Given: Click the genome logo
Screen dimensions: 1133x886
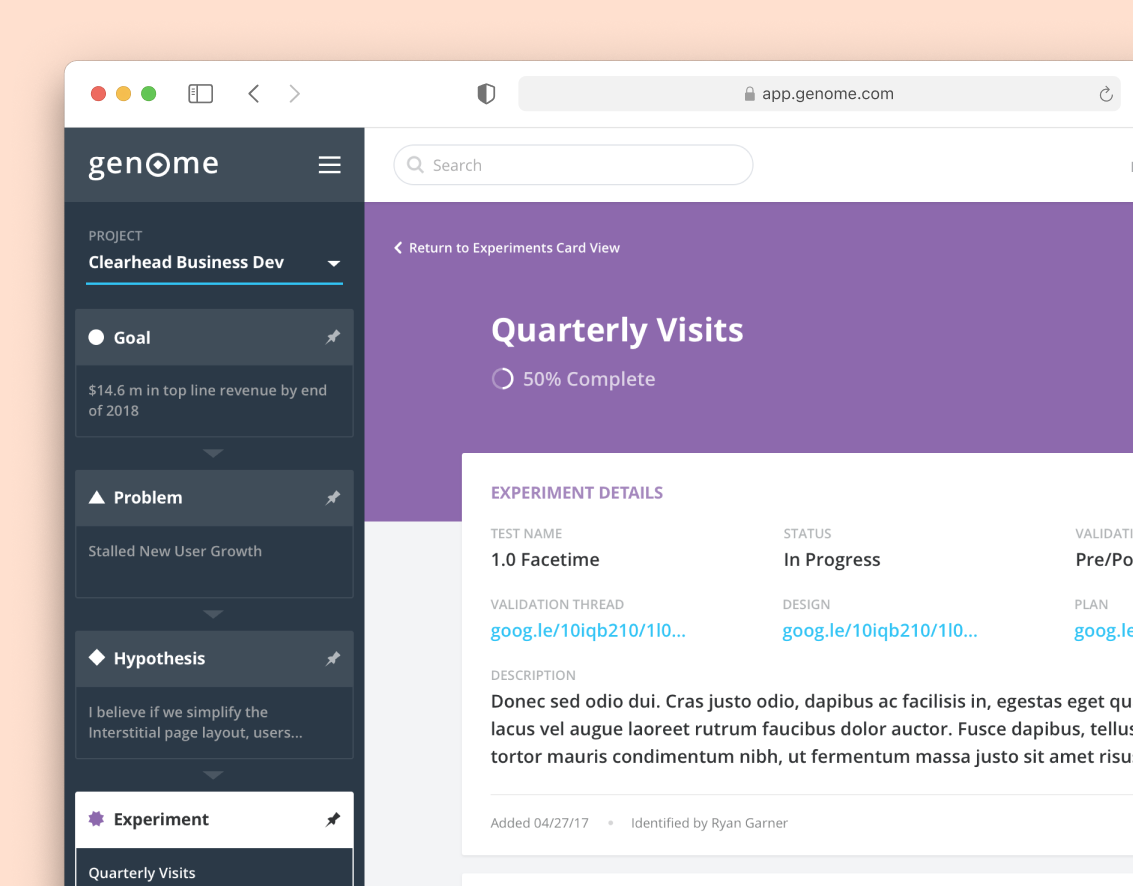Looking at the screenshot, I should point(153,165).
